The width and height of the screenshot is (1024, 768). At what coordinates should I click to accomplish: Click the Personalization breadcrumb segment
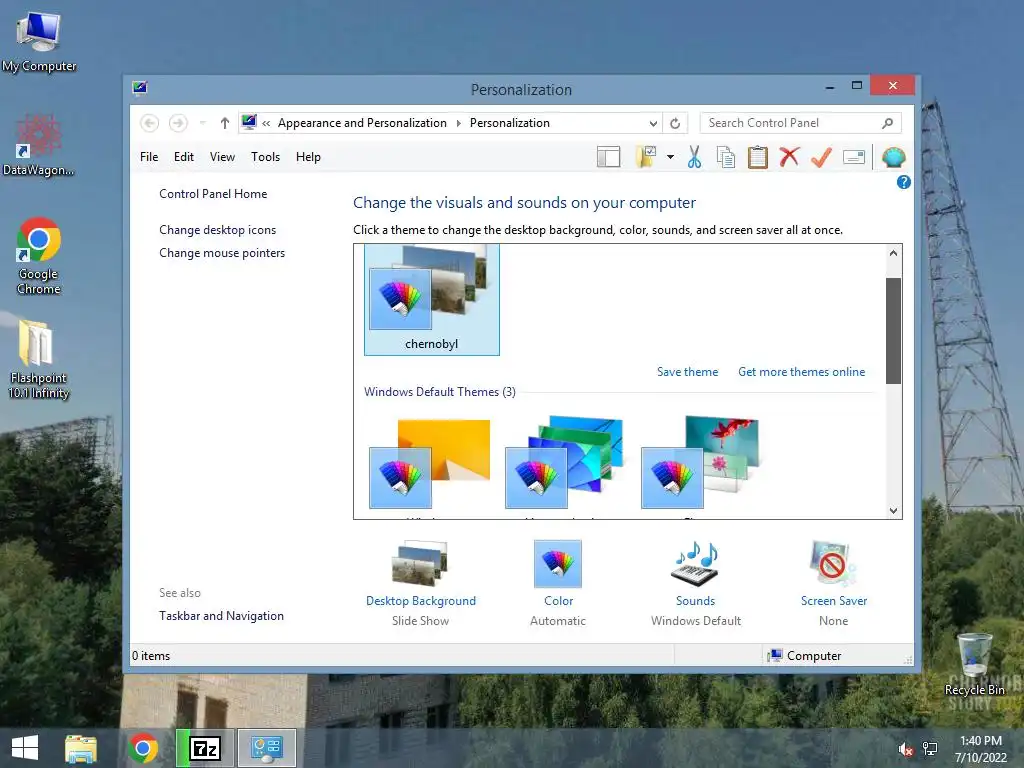(509, 123)
